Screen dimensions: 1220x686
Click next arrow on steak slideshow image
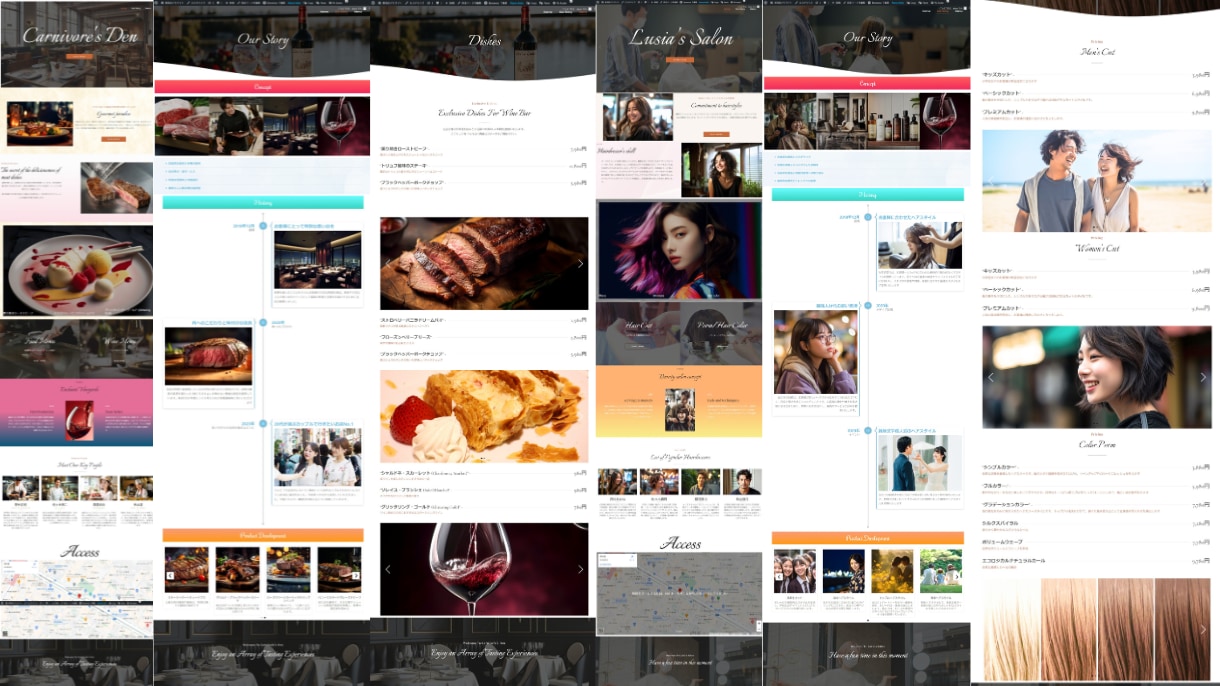(580, 264)
